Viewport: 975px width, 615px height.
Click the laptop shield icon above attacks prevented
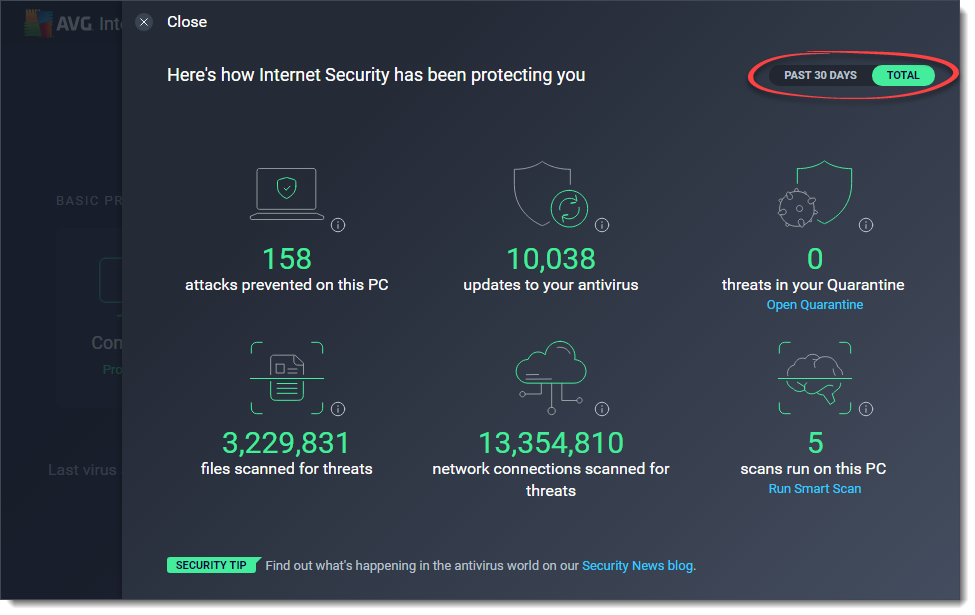pyautogui.click(x=287, y=190)
